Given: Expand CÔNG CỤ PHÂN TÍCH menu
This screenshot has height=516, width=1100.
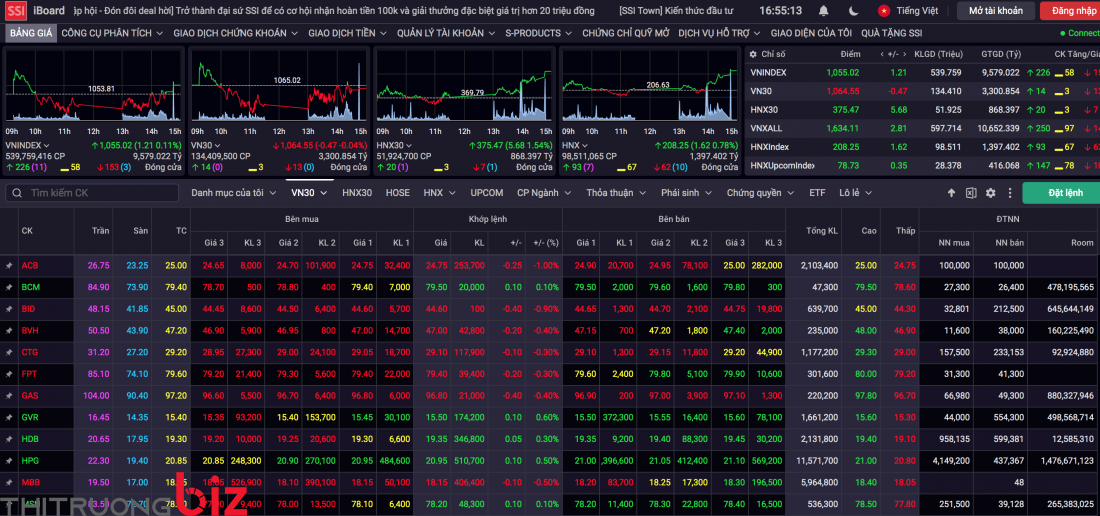Looking at the screenshot, I should 112,33.
